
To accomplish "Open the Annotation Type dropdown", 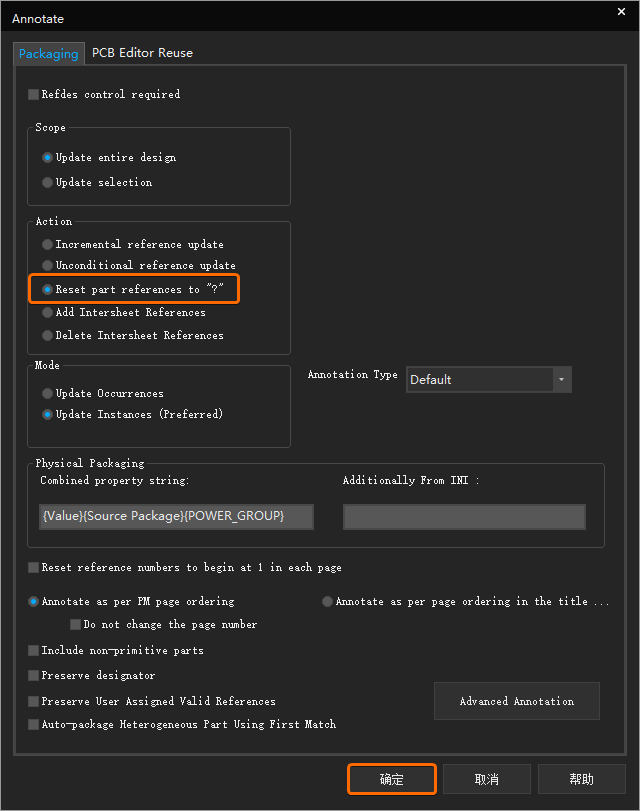I will click(561, 380).
